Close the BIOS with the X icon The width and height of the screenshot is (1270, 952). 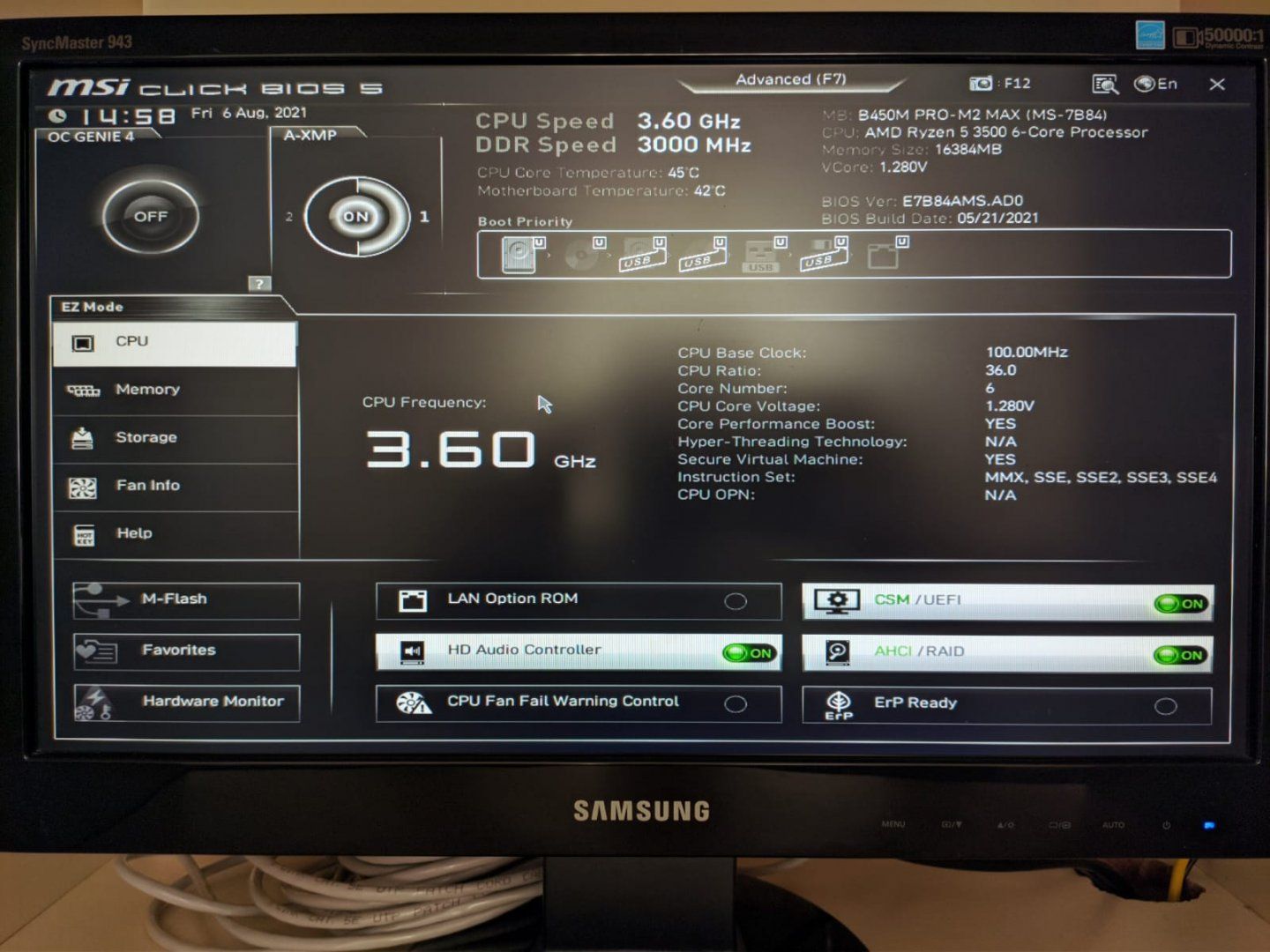(1217, 84)
